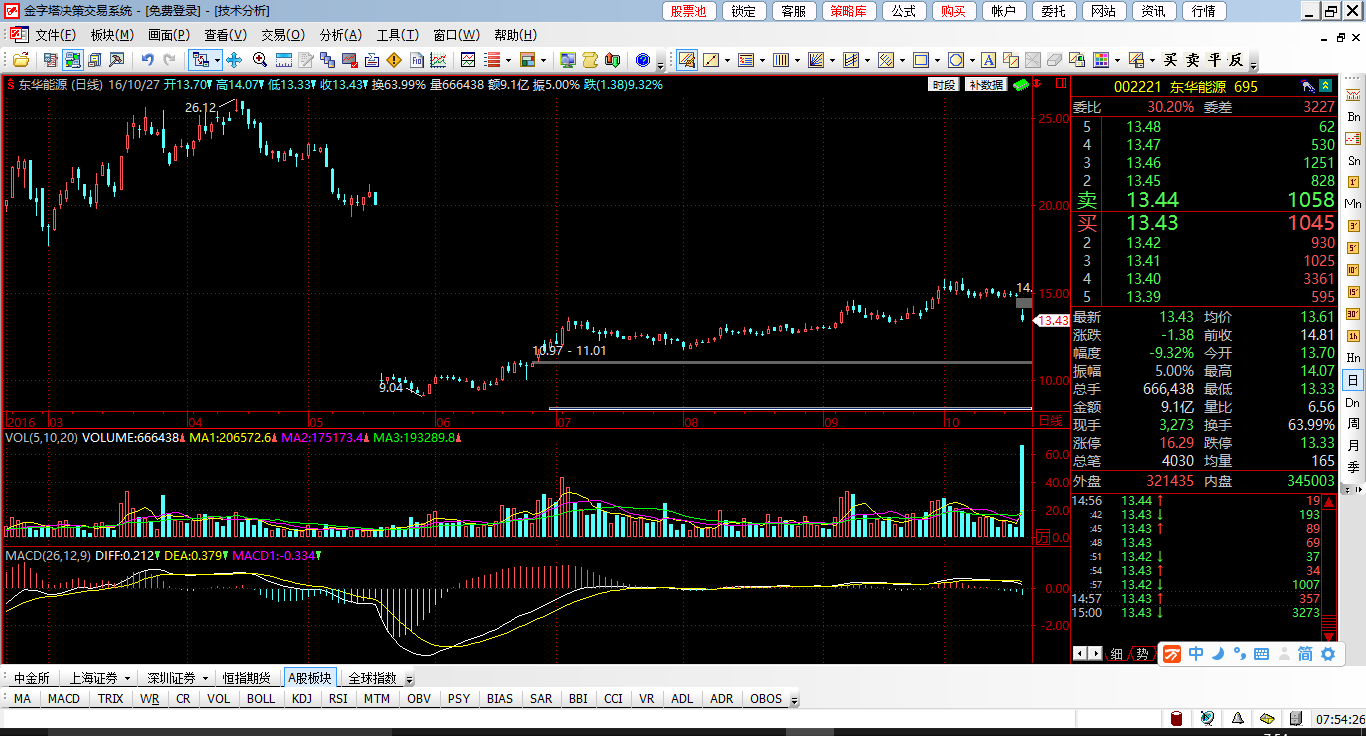Click the undo arrow in toolbar

[148, 60]
